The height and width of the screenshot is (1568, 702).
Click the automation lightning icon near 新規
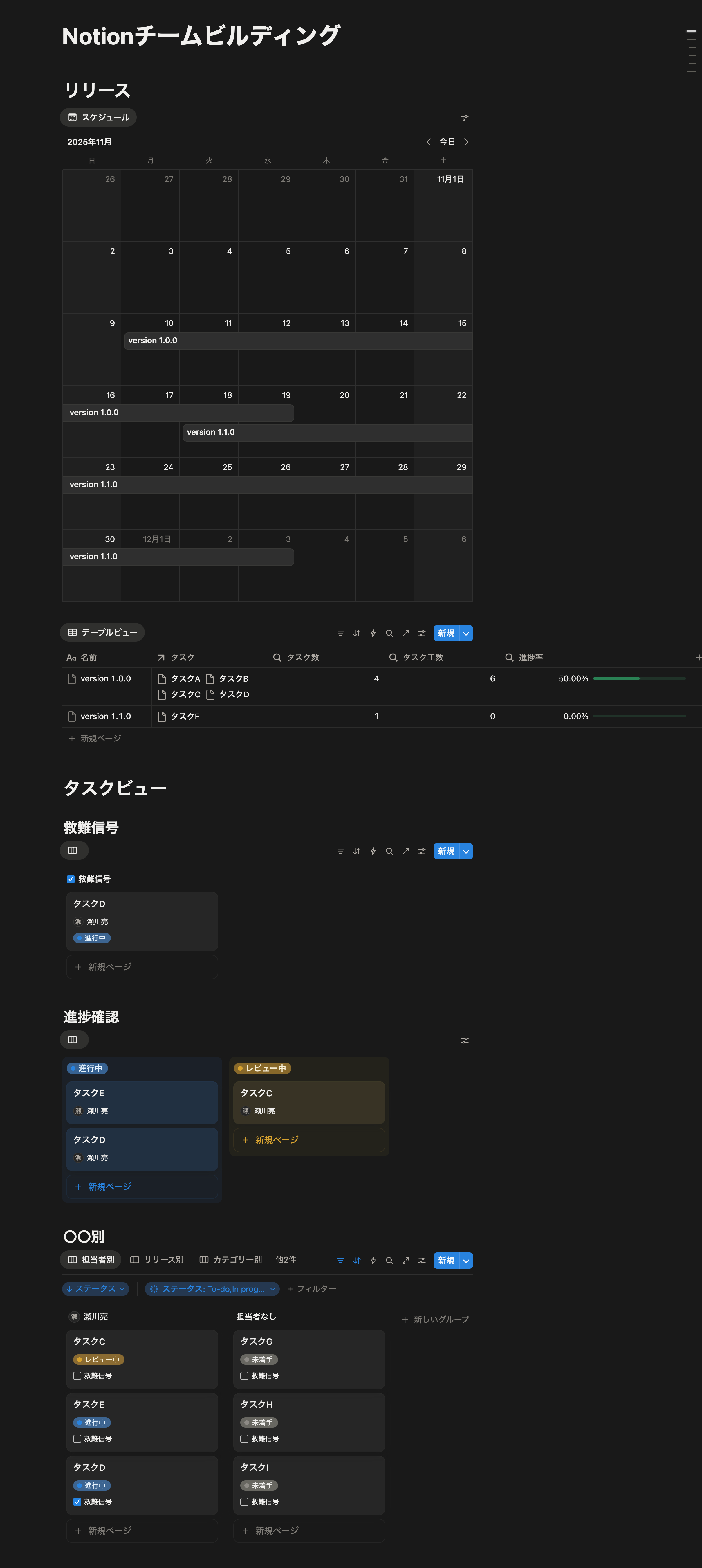tap(373, 633)
